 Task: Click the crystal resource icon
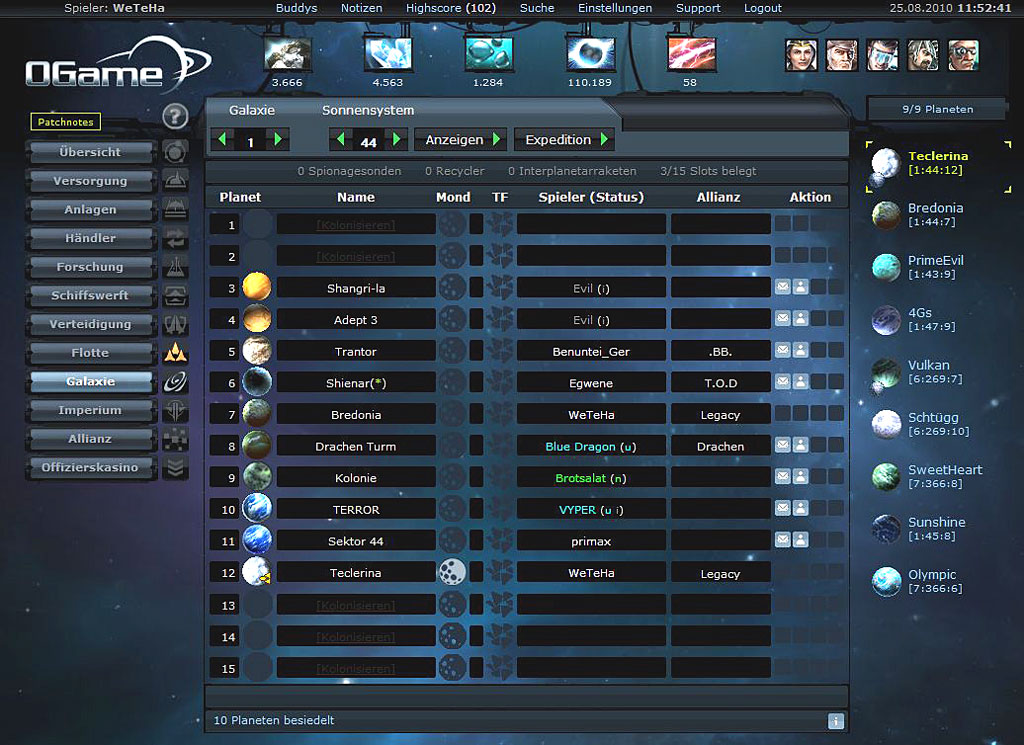point(388,54)
